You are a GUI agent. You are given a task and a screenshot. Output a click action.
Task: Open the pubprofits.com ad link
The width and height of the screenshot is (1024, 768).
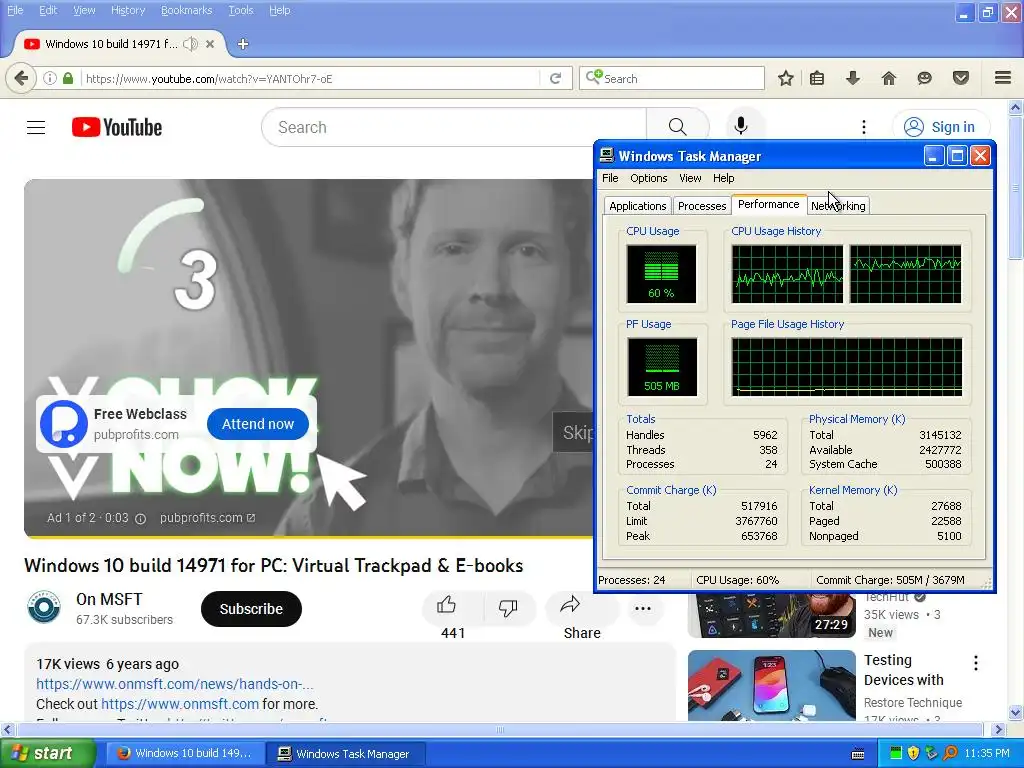click(x=207, y=518)
